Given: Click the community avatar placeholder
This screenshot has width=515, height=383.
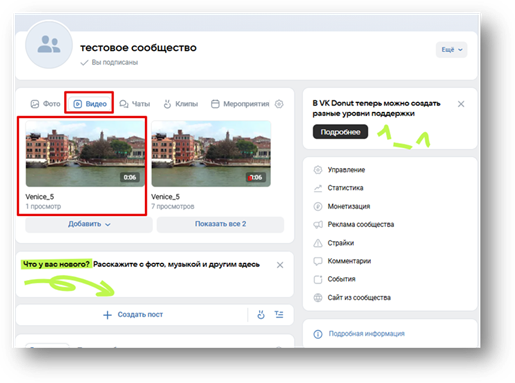Looking at the screenshot, I should coord(49,45).
